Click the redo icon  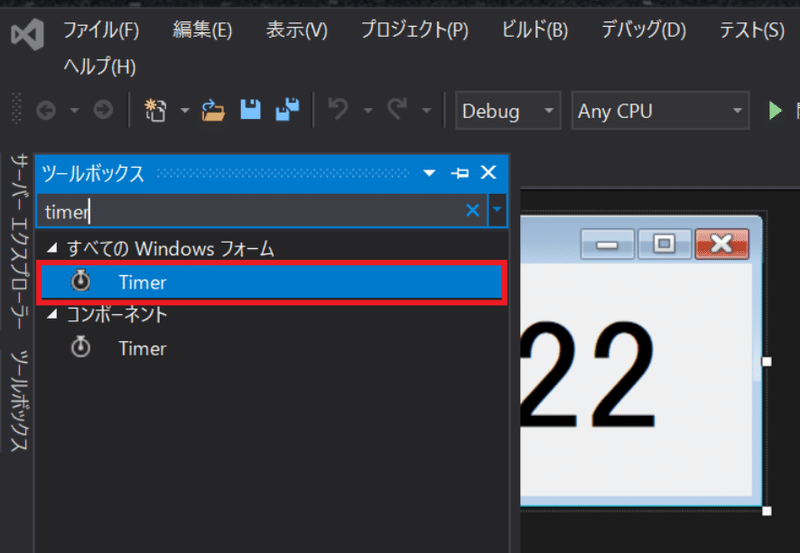(397, 109)
